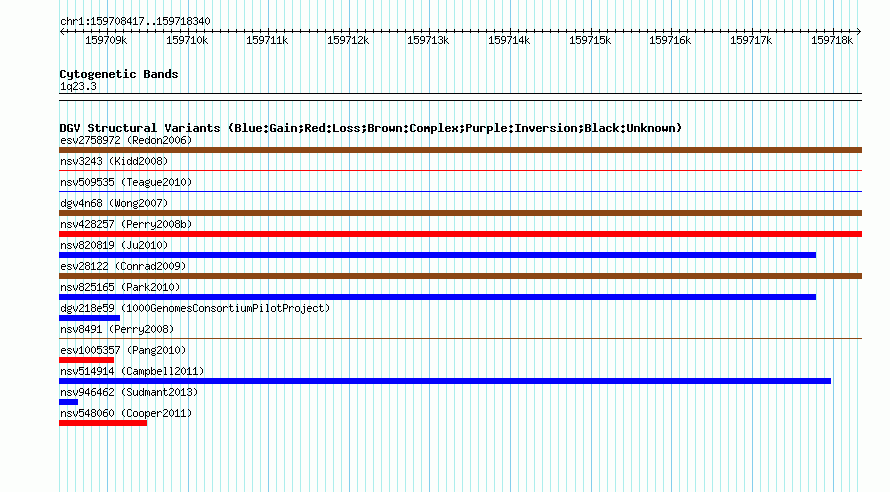Click the blue nsv820819 gain bar
890x492 pixels.
(x=438, y=255)
